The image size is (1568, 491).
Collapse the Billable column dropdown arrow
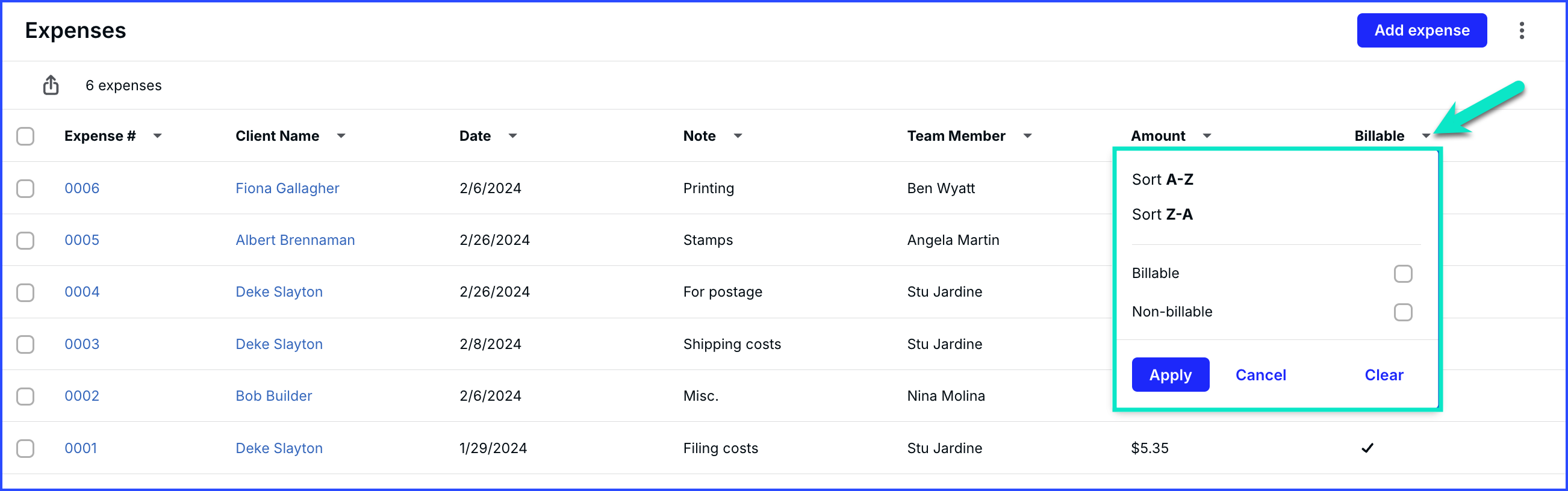click(x=1426, y=135)
